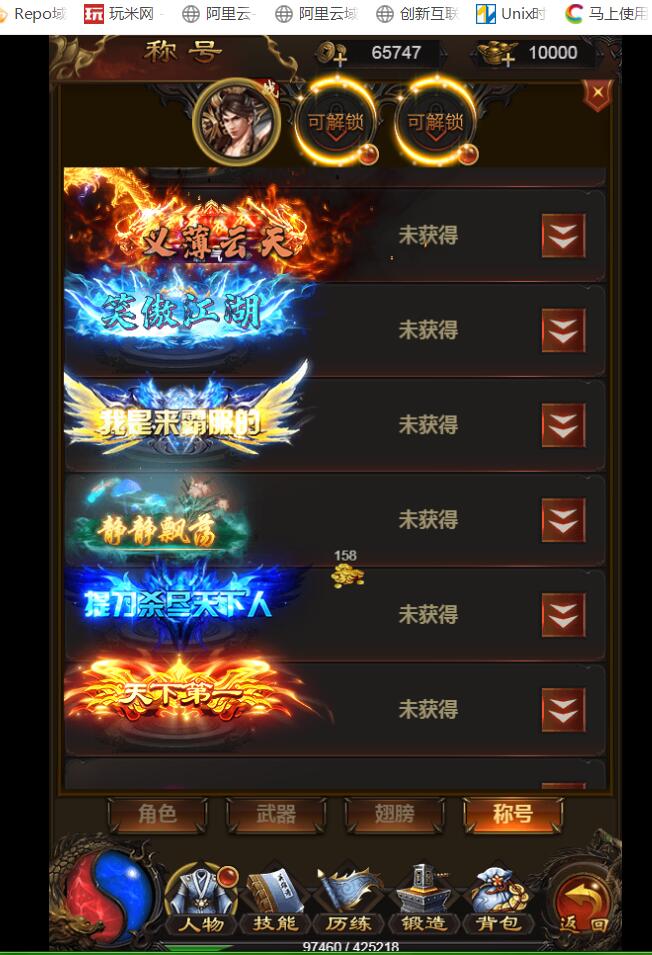Expand the 静静飘荡 title details
Viewport: 652px width, 955px height.
[x=564, y=520]
